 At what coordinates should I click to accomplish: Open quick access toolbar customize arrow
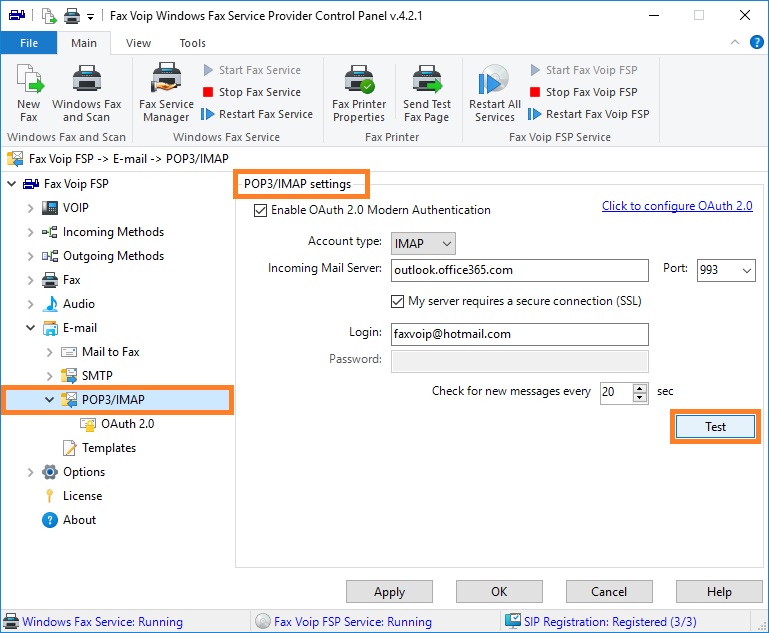pos(90,17)
